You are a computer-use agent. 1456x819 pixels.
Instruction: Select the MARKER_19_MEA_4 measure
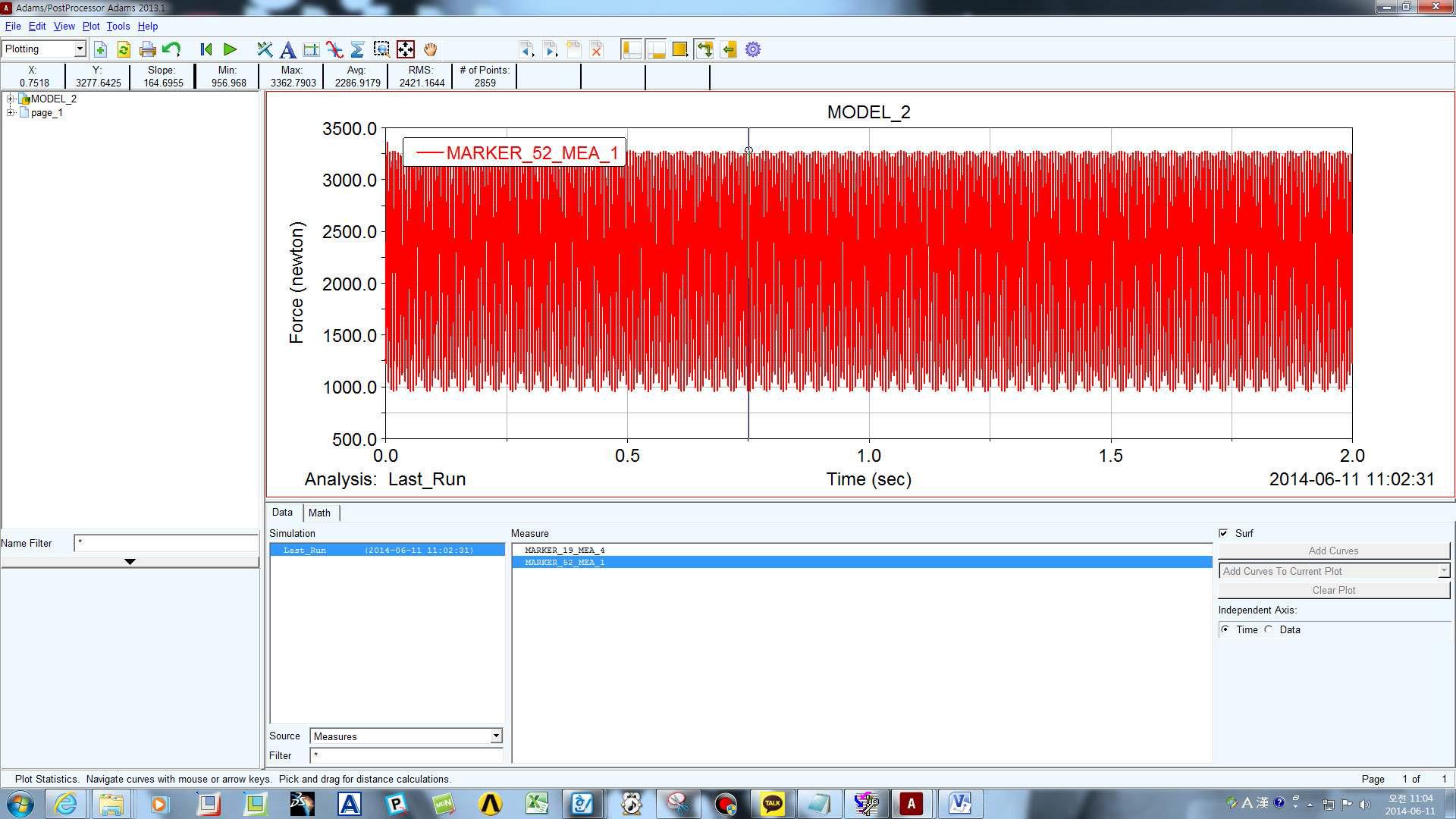[565, 550]
